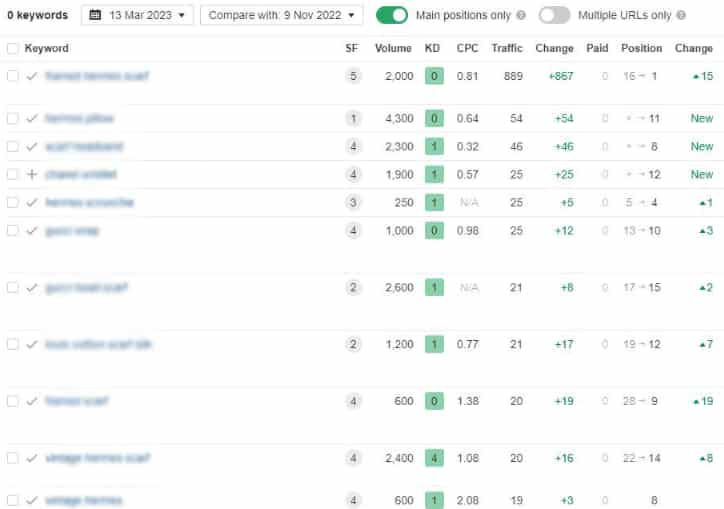
Task: Click the KD column header
Action: (x=432, y=48)
